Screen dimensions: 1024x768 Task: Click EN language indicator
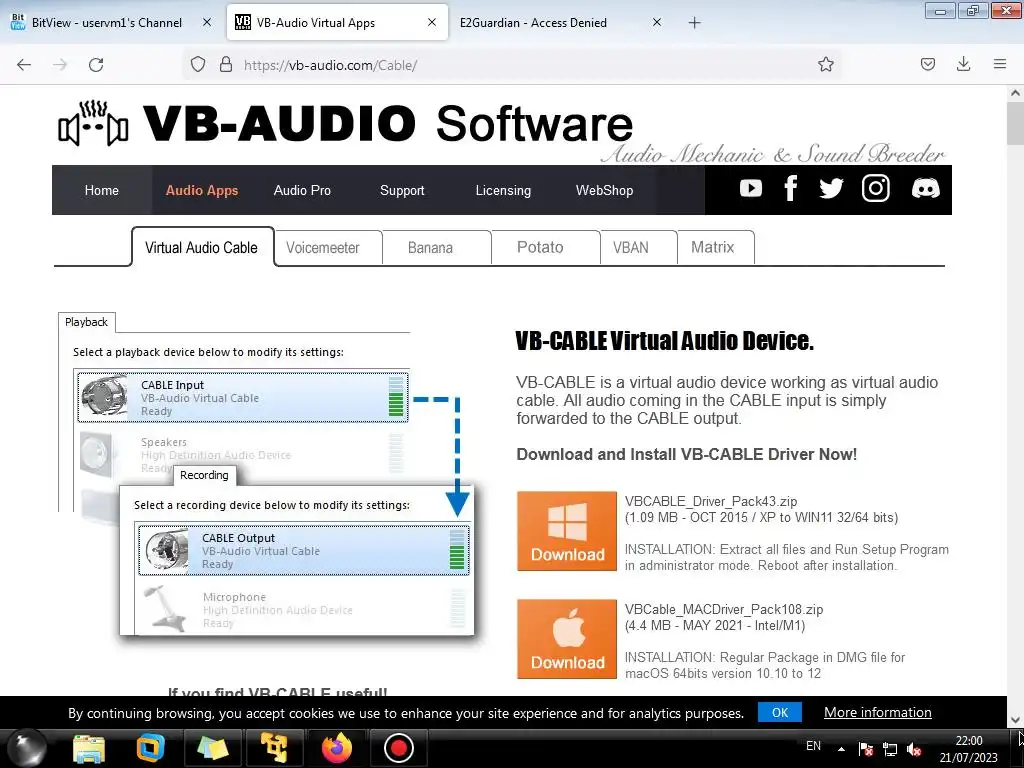tap(813, 746)
